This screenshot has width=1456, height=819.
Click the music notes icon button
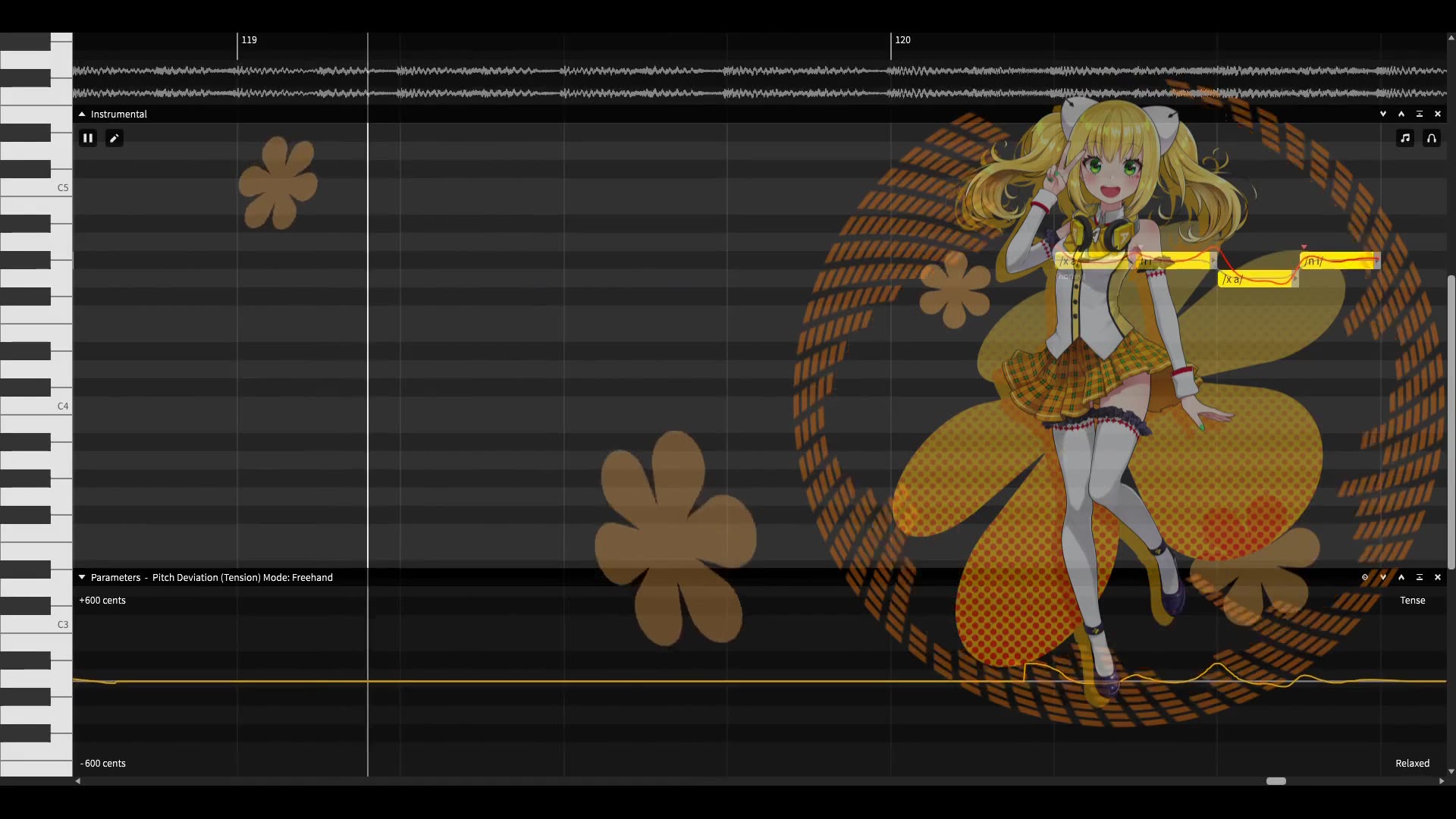tap(1405, 138)
